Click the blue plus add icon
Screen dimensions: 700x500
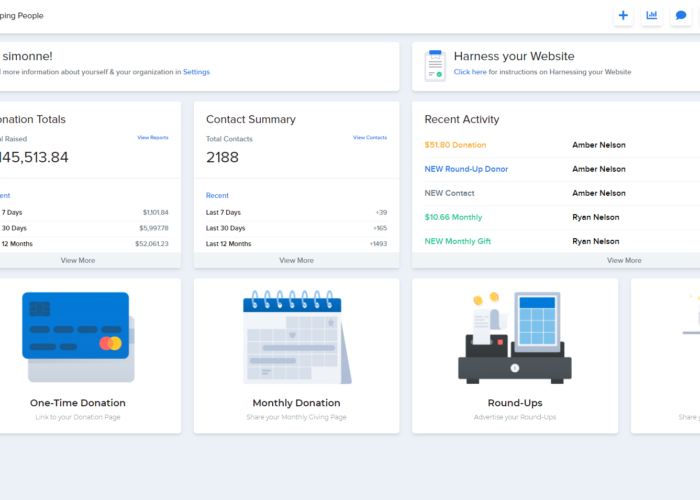(x=623, y=16)
